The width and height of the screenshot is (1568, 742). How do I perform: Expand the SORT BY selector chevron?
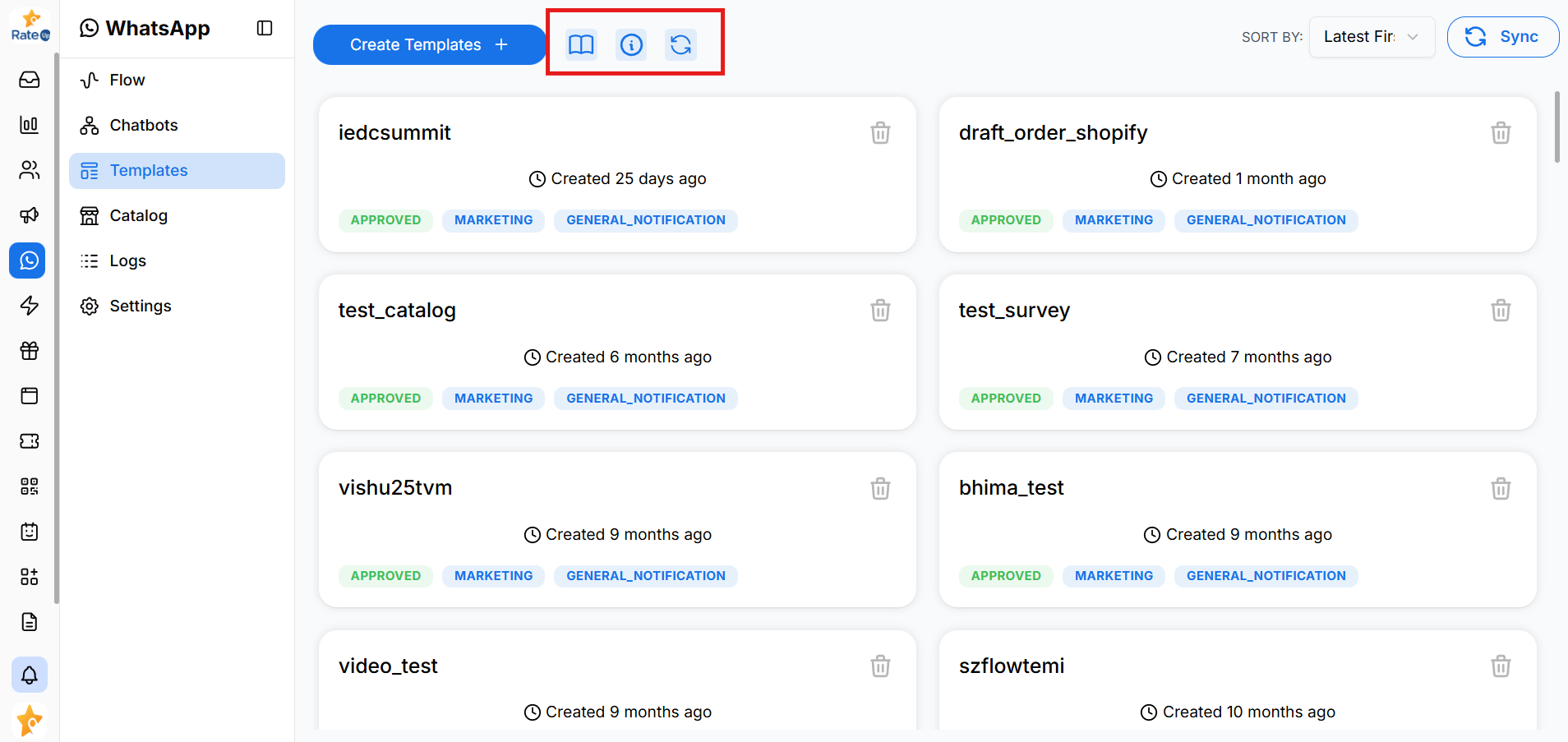(x=1412, y=37)
